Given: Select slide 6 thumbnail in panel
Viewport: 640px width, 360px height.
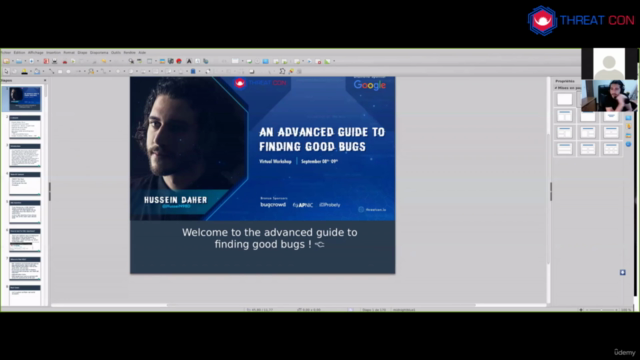Looking at the screenshot, I should pos(25,240).
